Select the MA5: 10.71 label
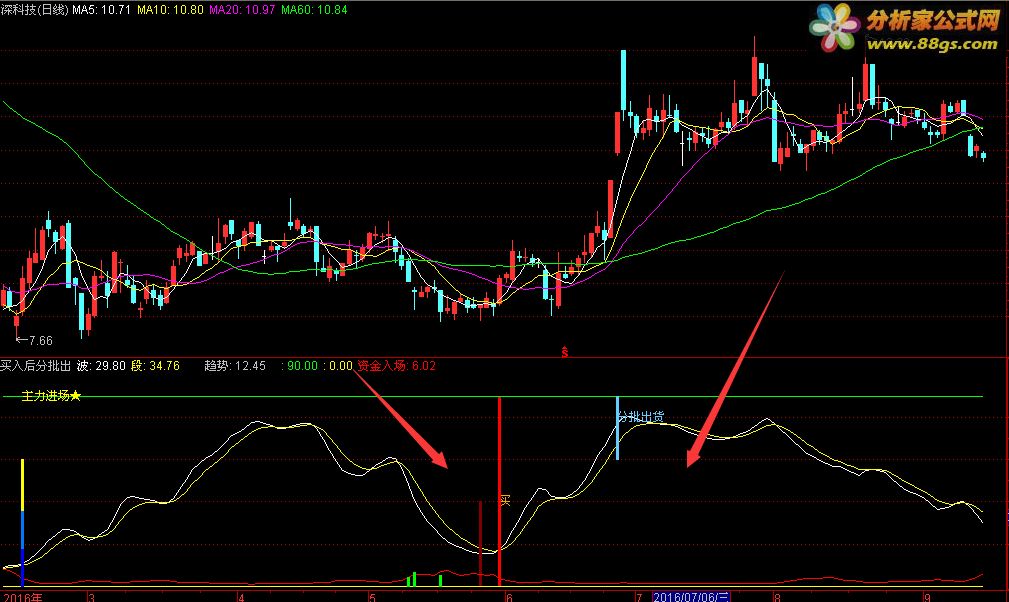 point(101,10)
